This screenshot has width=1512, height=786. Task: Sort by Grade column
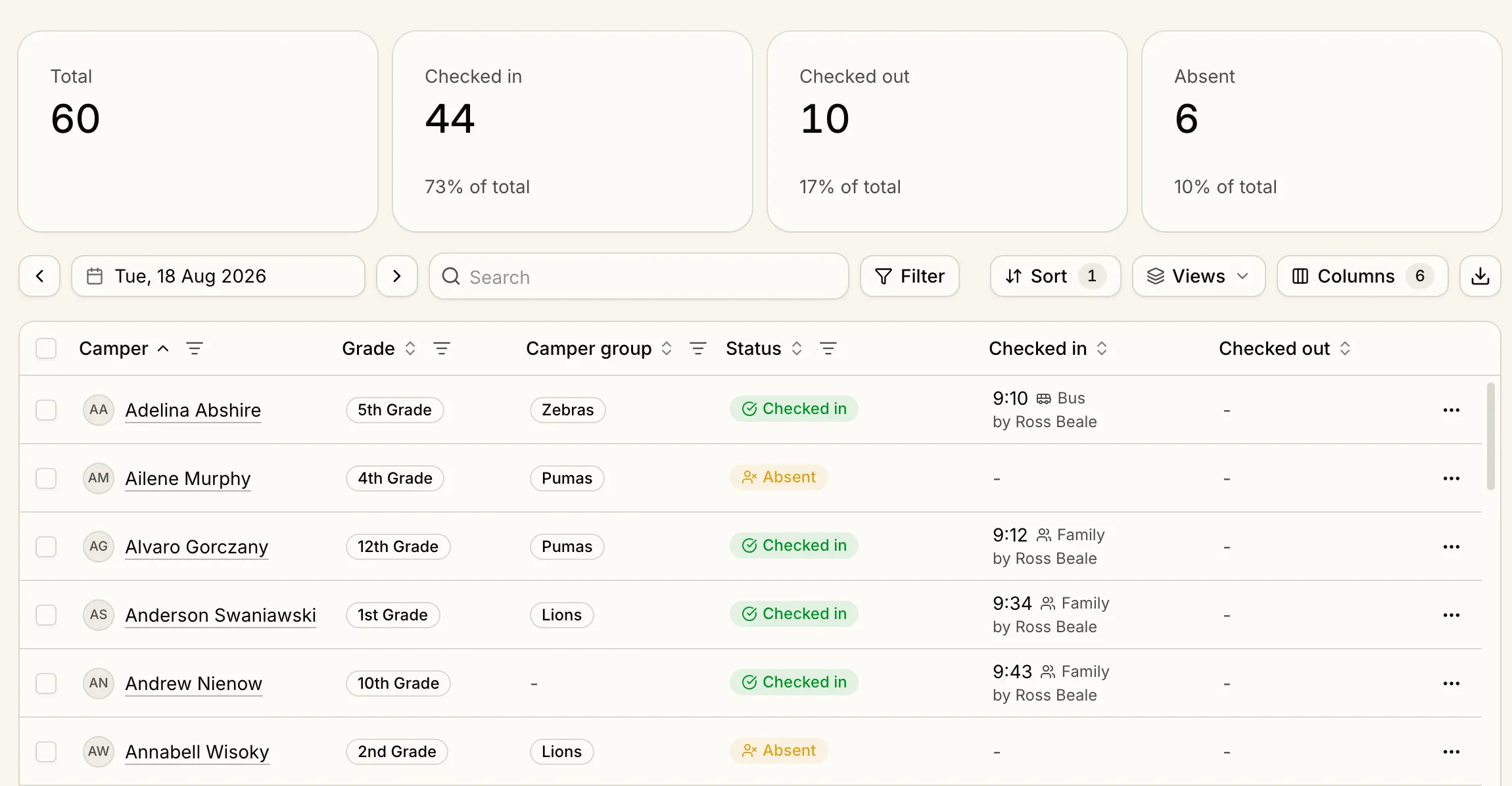click(x=379, y=348)
